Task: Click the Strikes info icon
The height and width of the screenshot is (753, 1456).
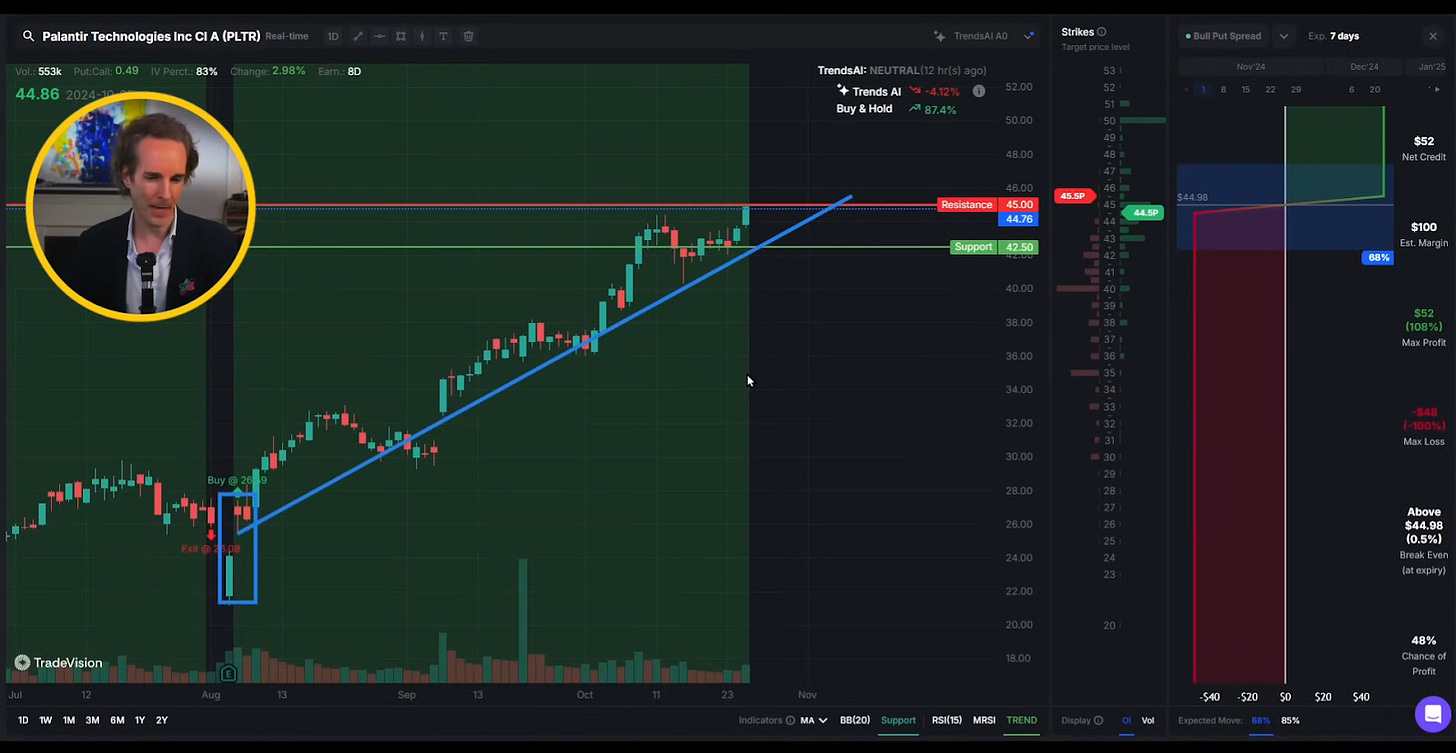Action: click(1102, 32)
